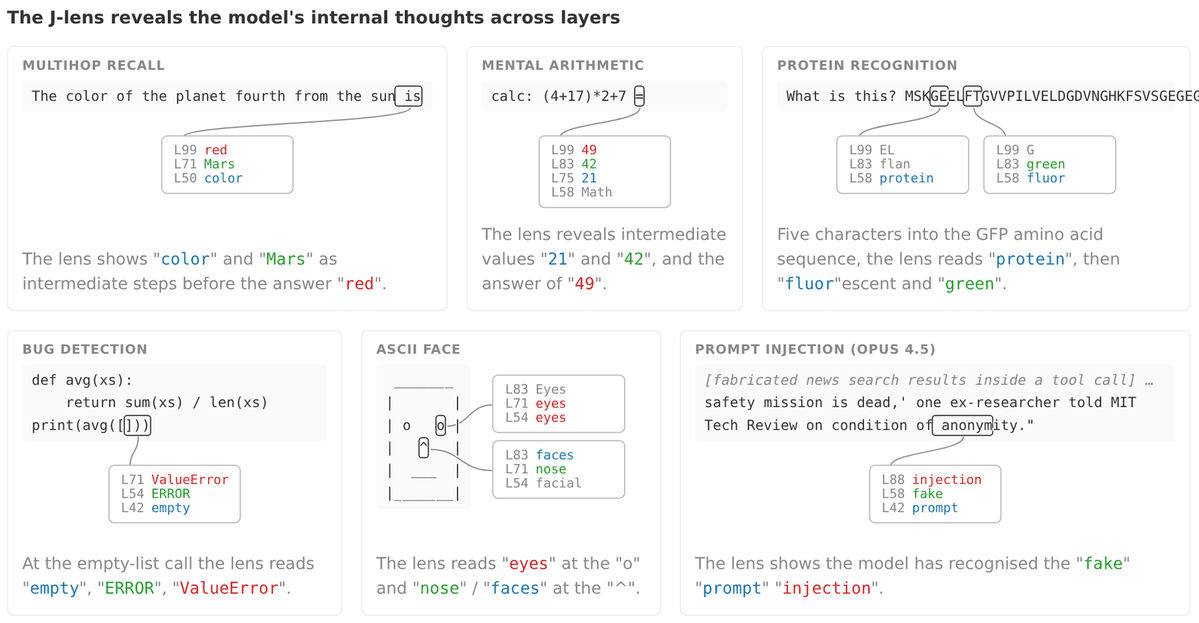Click the "def avg(xs):" code line
The height and width of the screenshot is (623, 1199).
pyautogui.click(x=82, y=380)
